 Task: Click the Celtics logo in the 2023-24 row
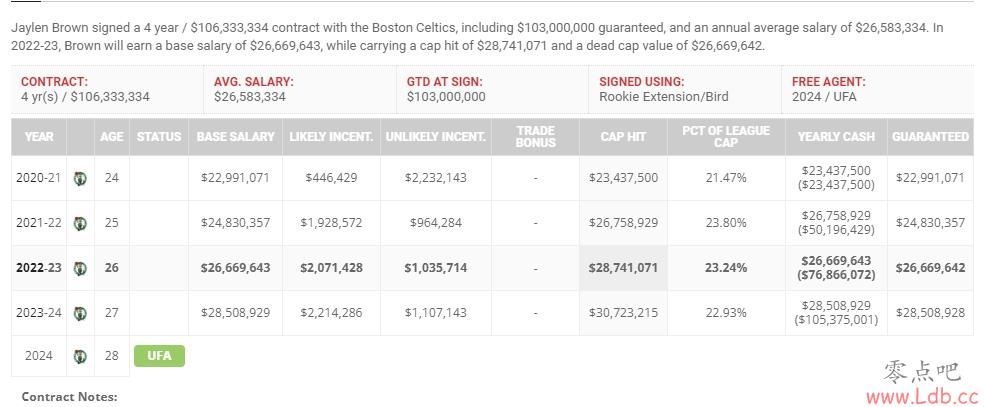point(80,312)
